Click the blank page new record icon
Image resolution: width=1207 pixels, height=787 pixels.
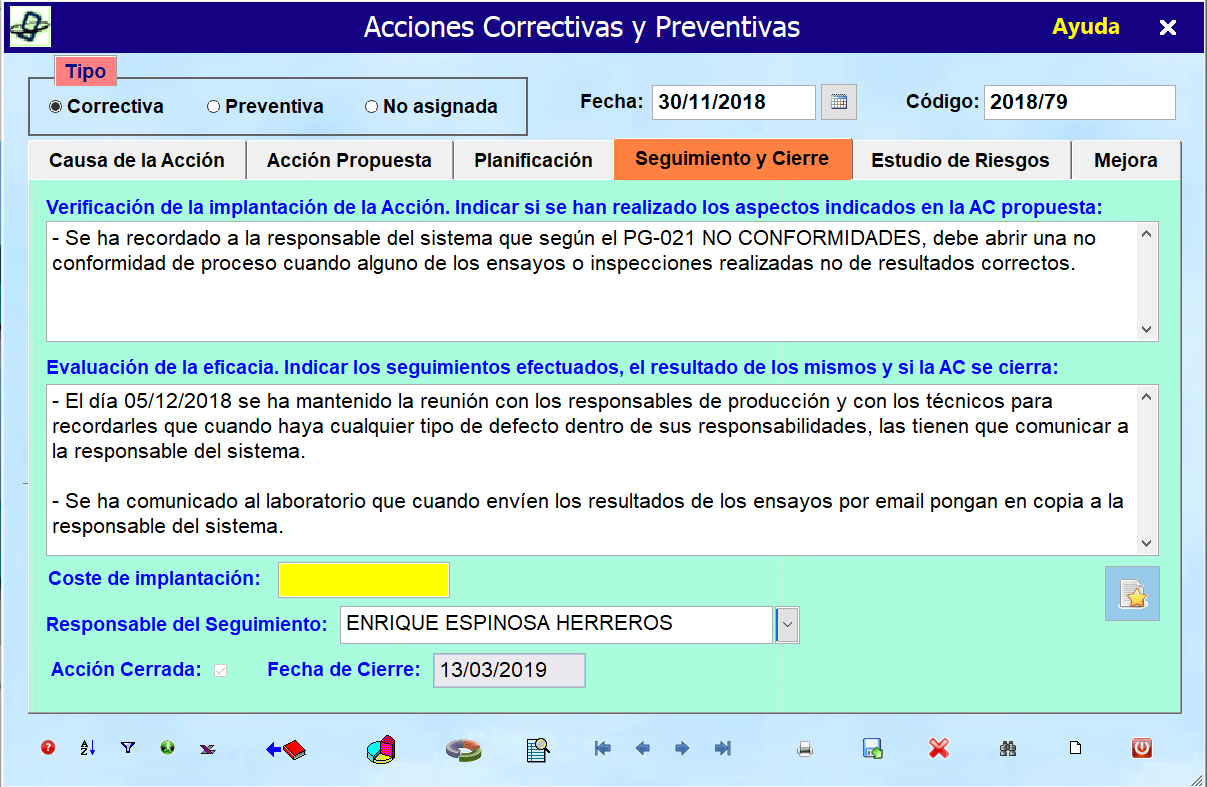tap(1076, 748)
